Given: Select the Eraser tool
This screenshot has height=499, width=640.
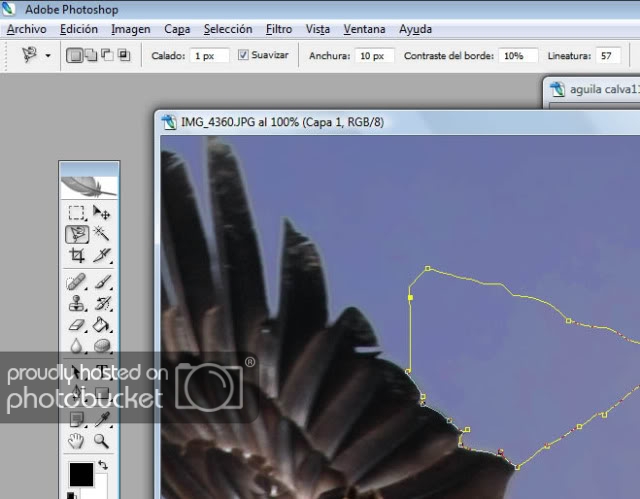Looking at the screenshot, I should (x=76, y=325).
